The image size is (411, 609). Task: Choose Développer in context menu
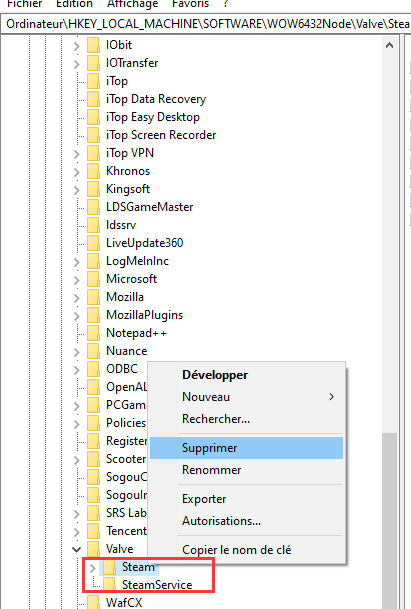247,375
